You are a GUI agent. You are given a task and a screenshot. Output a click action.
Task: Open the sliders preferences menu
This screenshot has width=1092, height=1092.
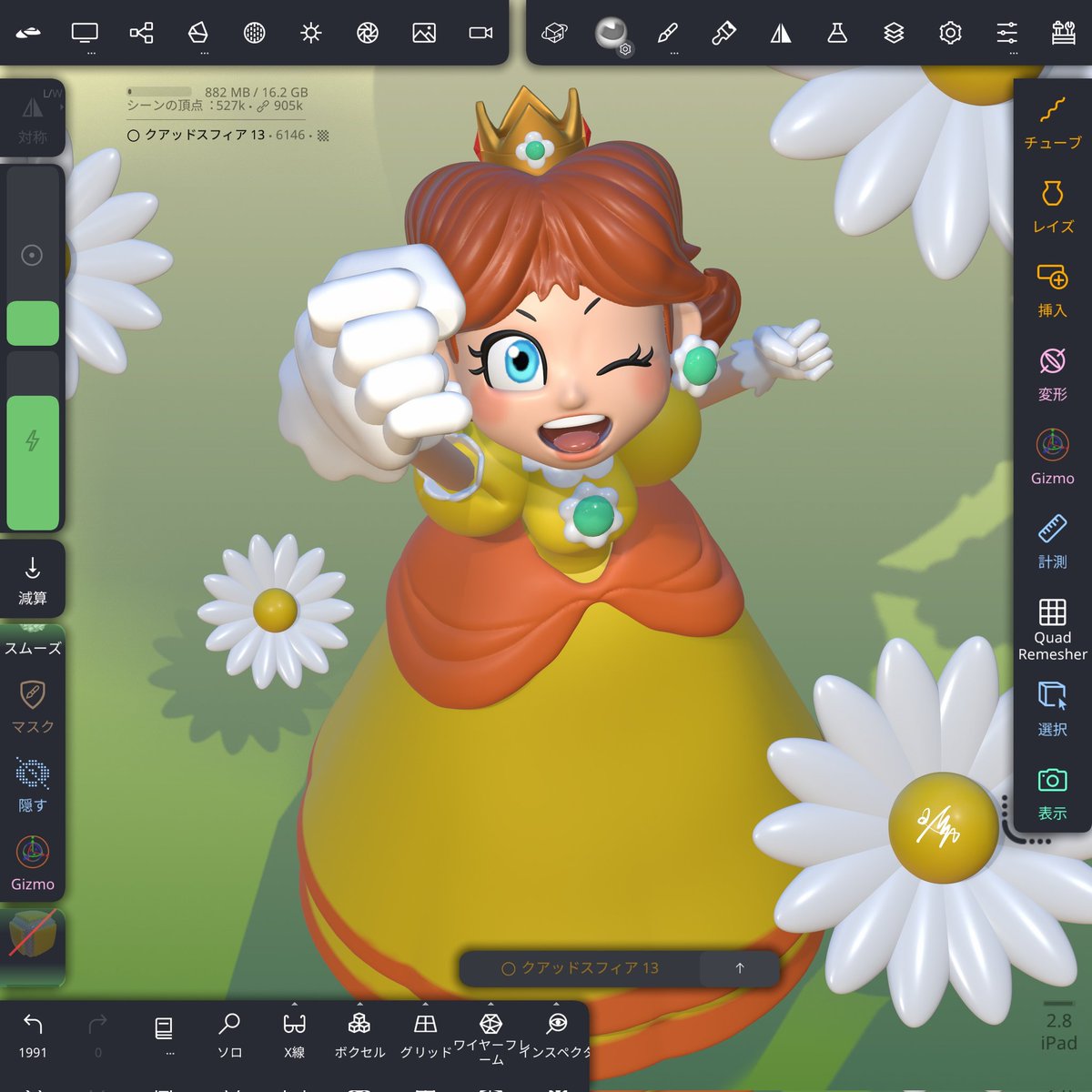(x=1006, y=34)
